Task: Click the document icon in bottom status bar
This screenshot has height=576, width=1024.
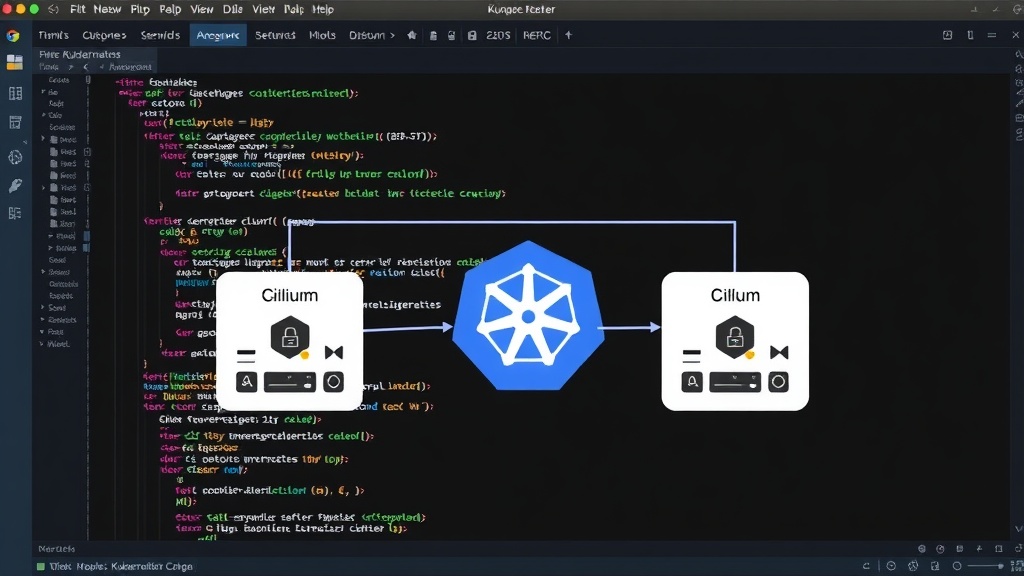Action: click(935, 566)
